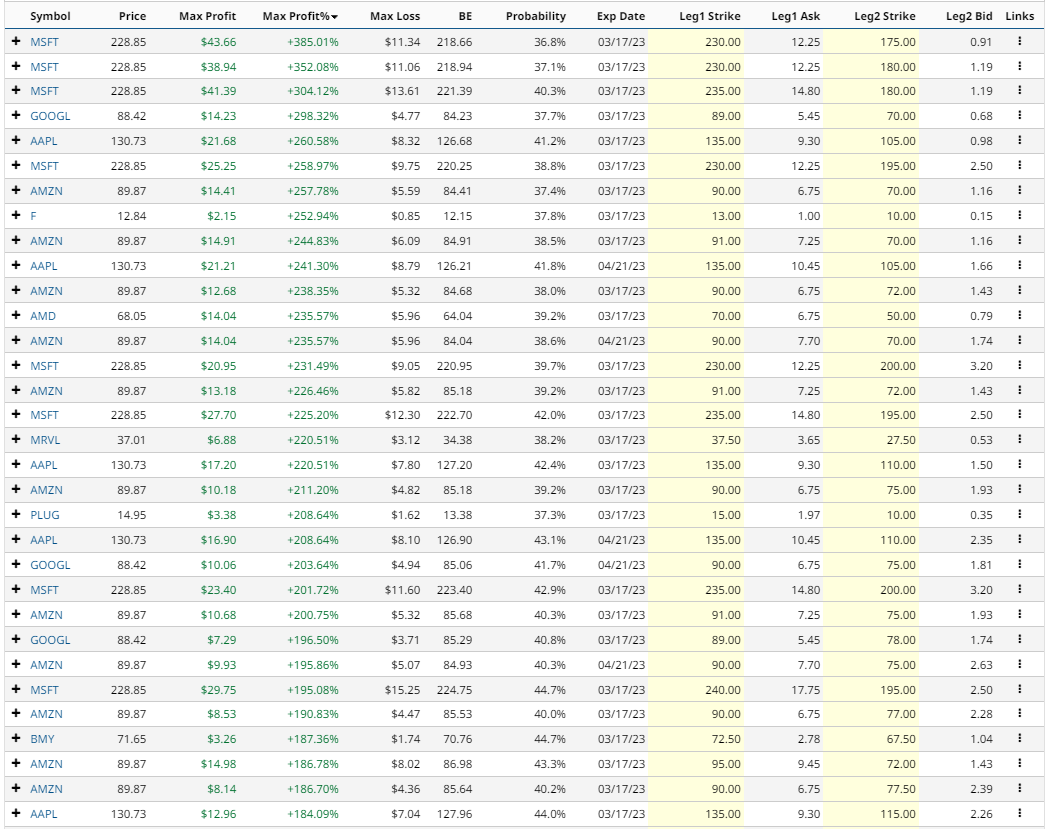Screen dimensions: 1049x829
Task: Open links menu for MSFT +201.72% row
Action: (1020, 589)
